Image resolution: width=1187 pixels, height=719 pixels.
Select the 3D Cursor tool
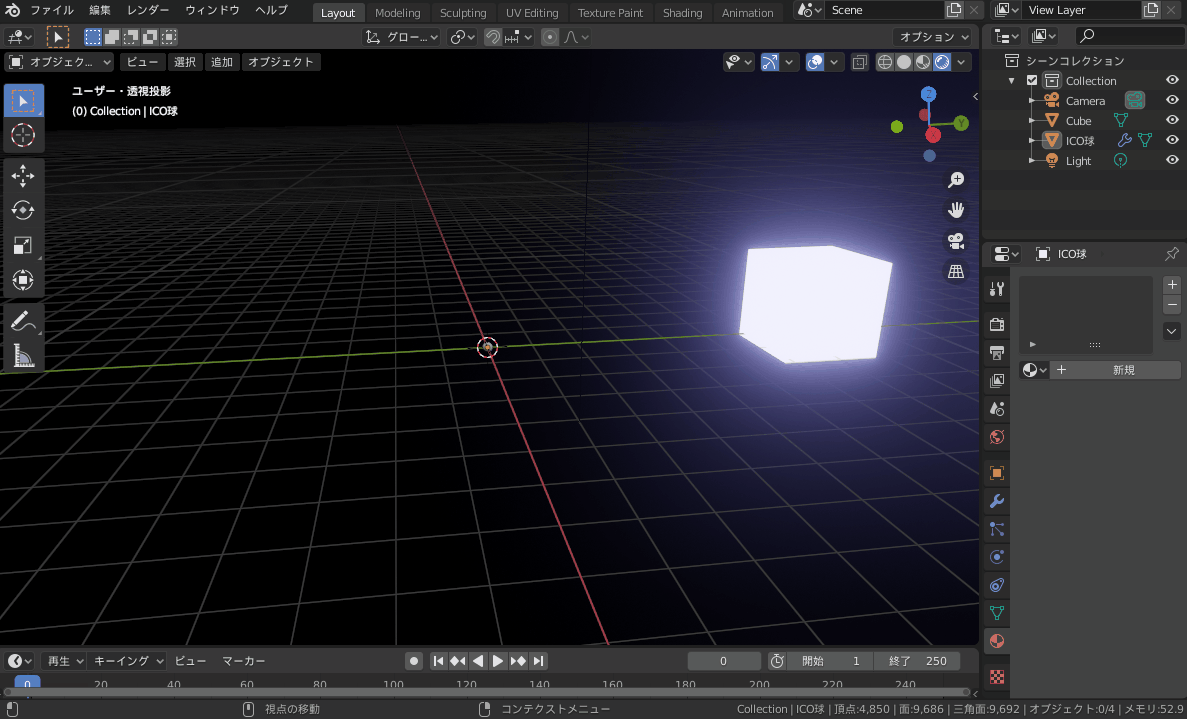[x=23, y=135]
